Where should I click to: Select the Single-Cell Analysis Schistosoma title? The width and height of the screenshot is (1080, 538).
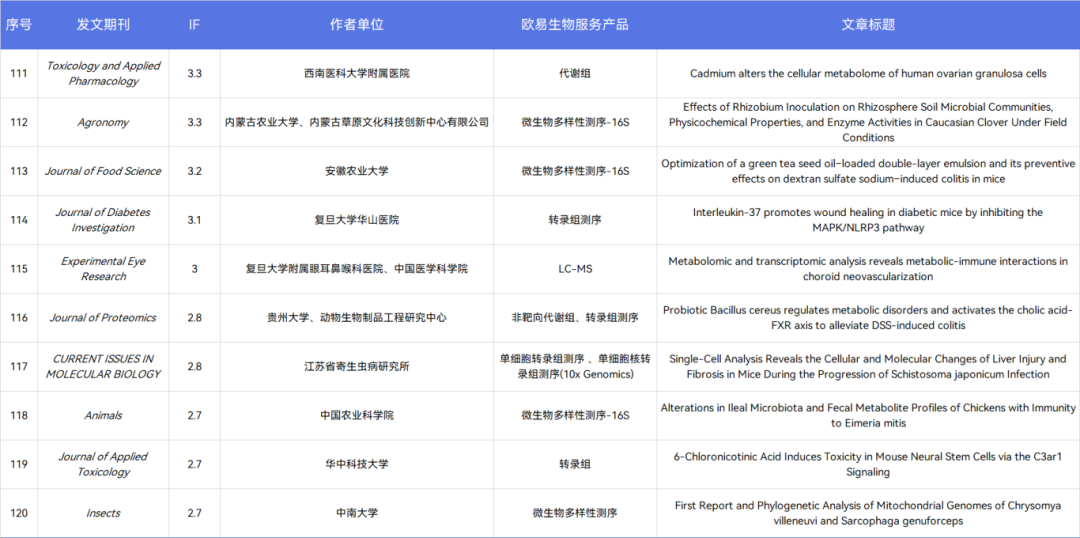click(869, 367)
